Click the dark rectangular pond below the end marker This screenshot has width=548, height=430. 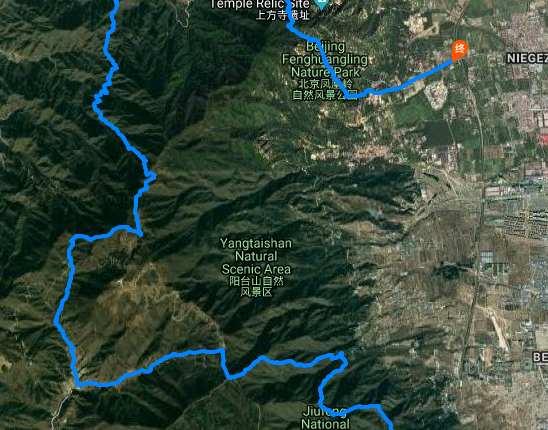point(438,133)
